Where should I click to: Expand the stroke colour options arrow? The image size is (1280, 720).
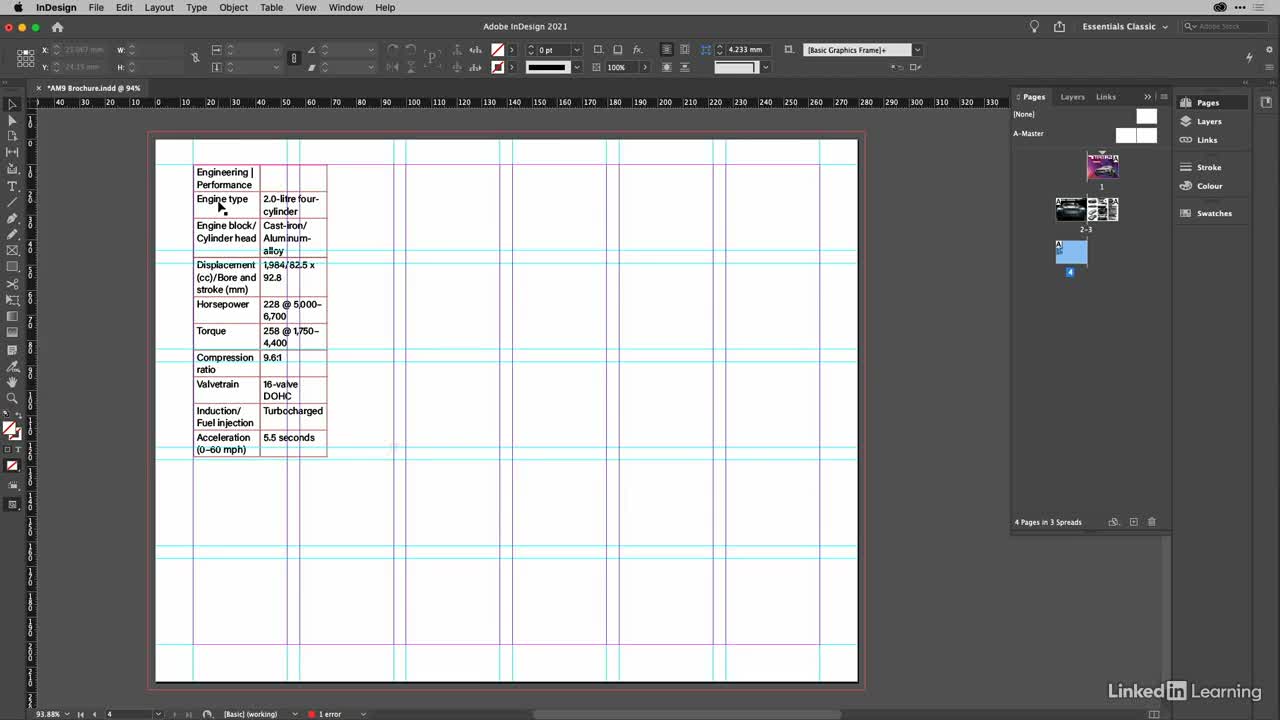click(512, 67)
